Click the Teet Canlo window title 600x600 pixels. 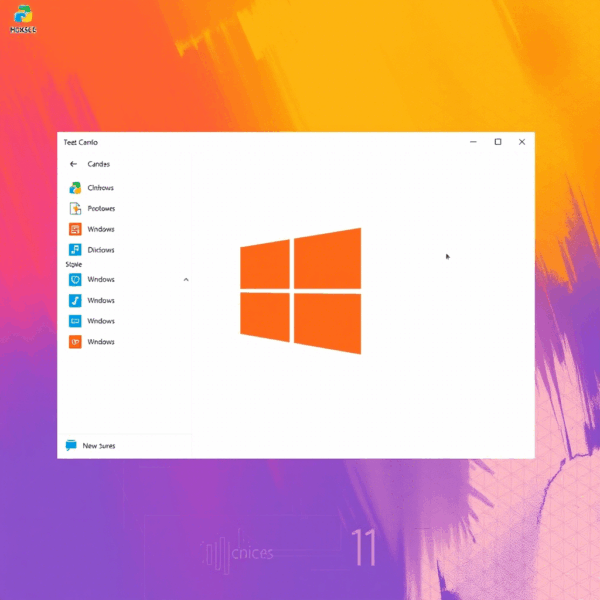pyautogui.click(x=80, y=142)
